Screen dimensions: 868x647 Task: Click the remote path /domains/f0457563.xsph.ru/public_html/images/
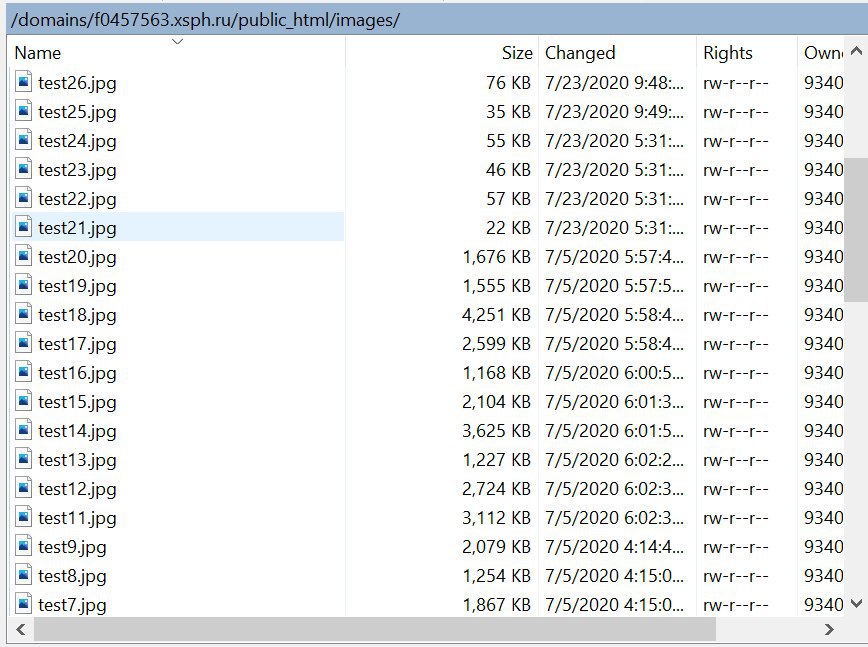click(x=205, y=20)
